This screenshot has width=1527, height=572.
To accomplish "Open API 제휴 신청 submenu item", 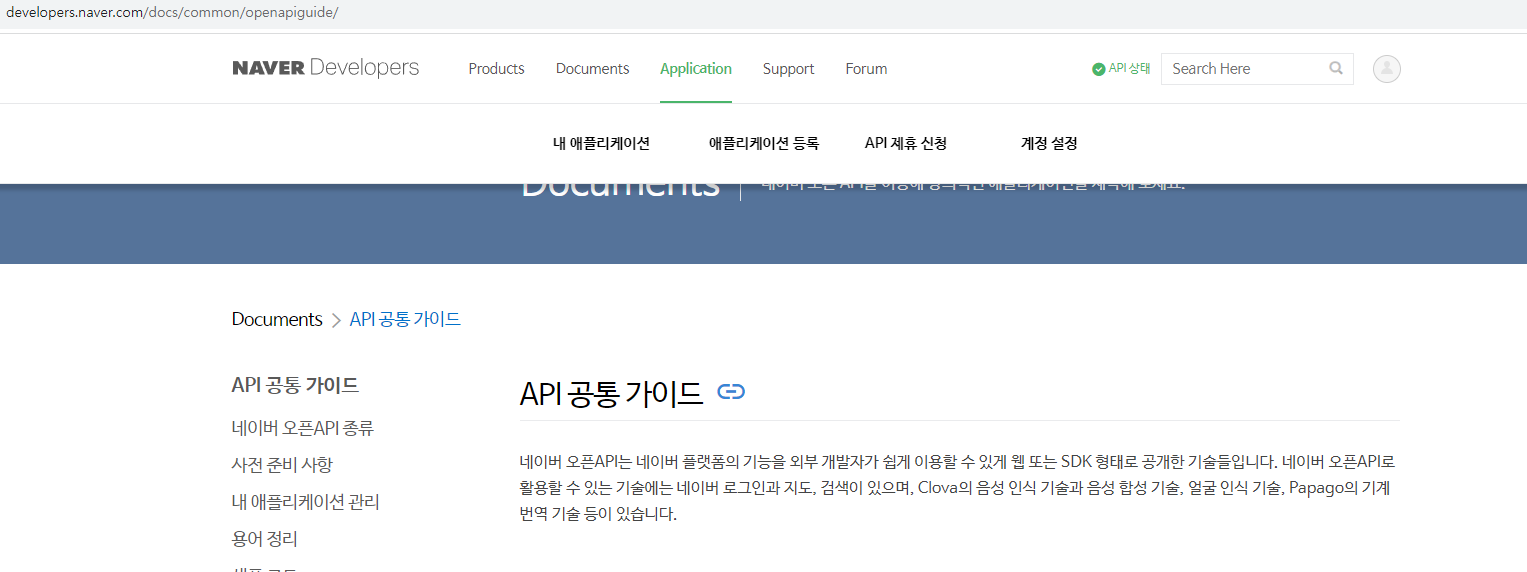I will 906,143.
